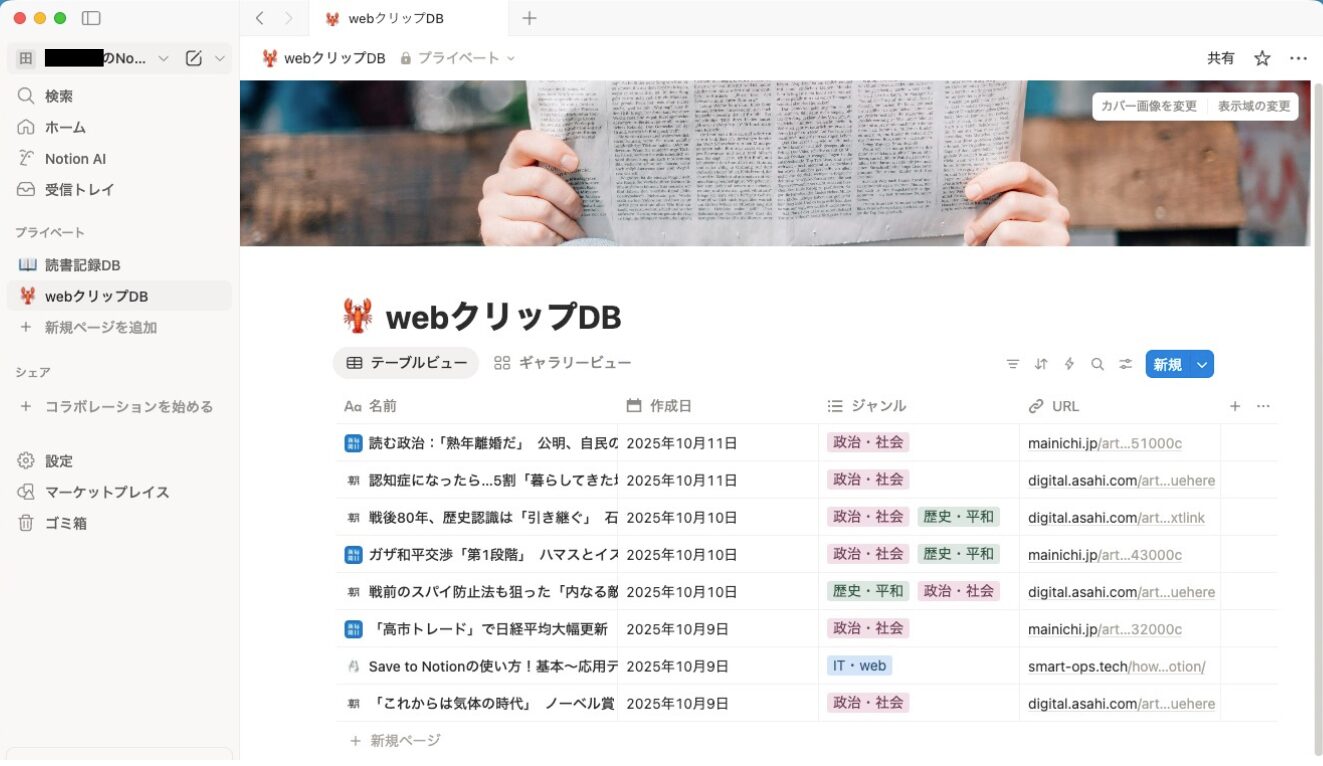
Task: Open the プライベート privacy dropdown
Action: [457, 58]
